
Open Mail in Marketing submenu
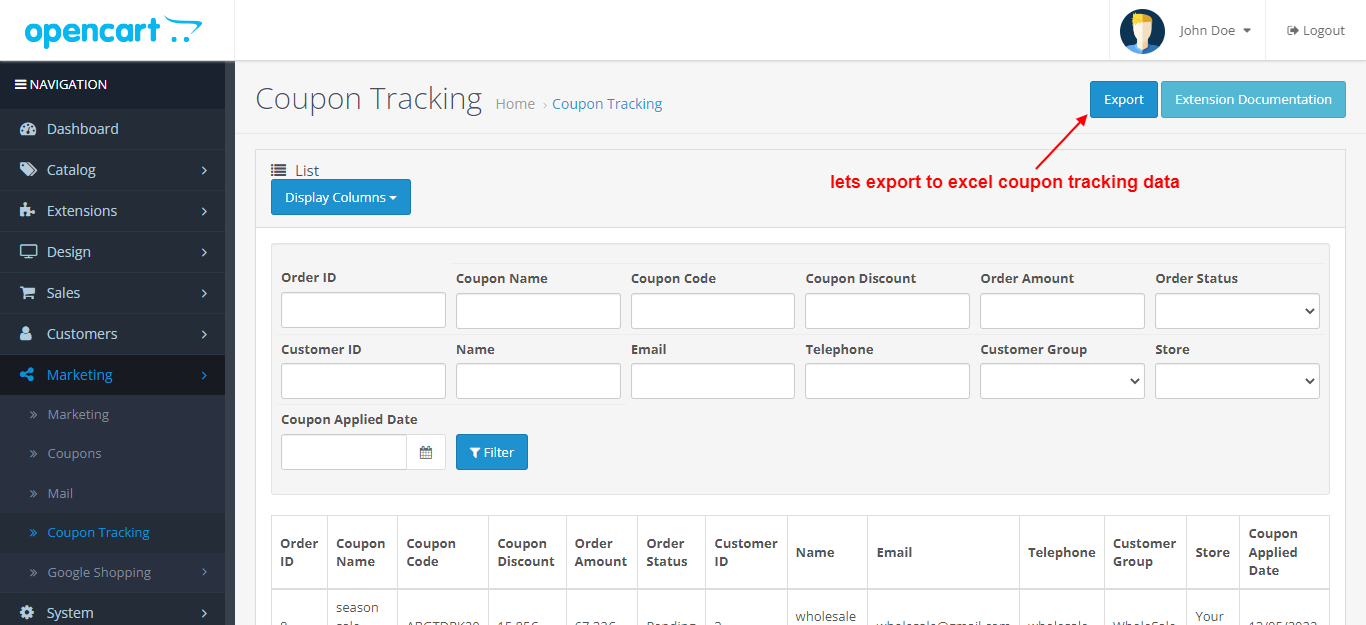60,494
